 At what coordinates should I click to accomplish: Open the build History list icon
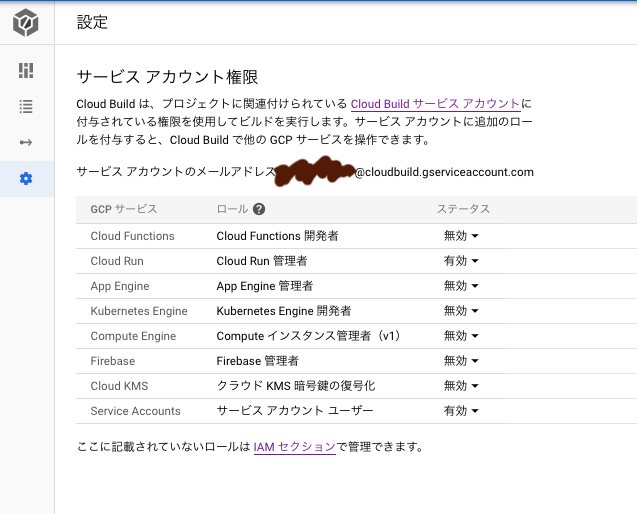[26, 106]
